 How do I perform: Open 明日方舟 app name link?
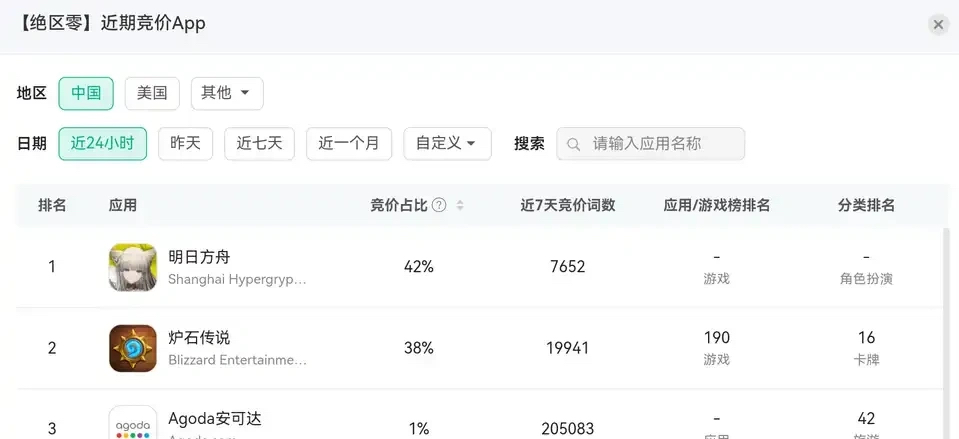point(199,257)
